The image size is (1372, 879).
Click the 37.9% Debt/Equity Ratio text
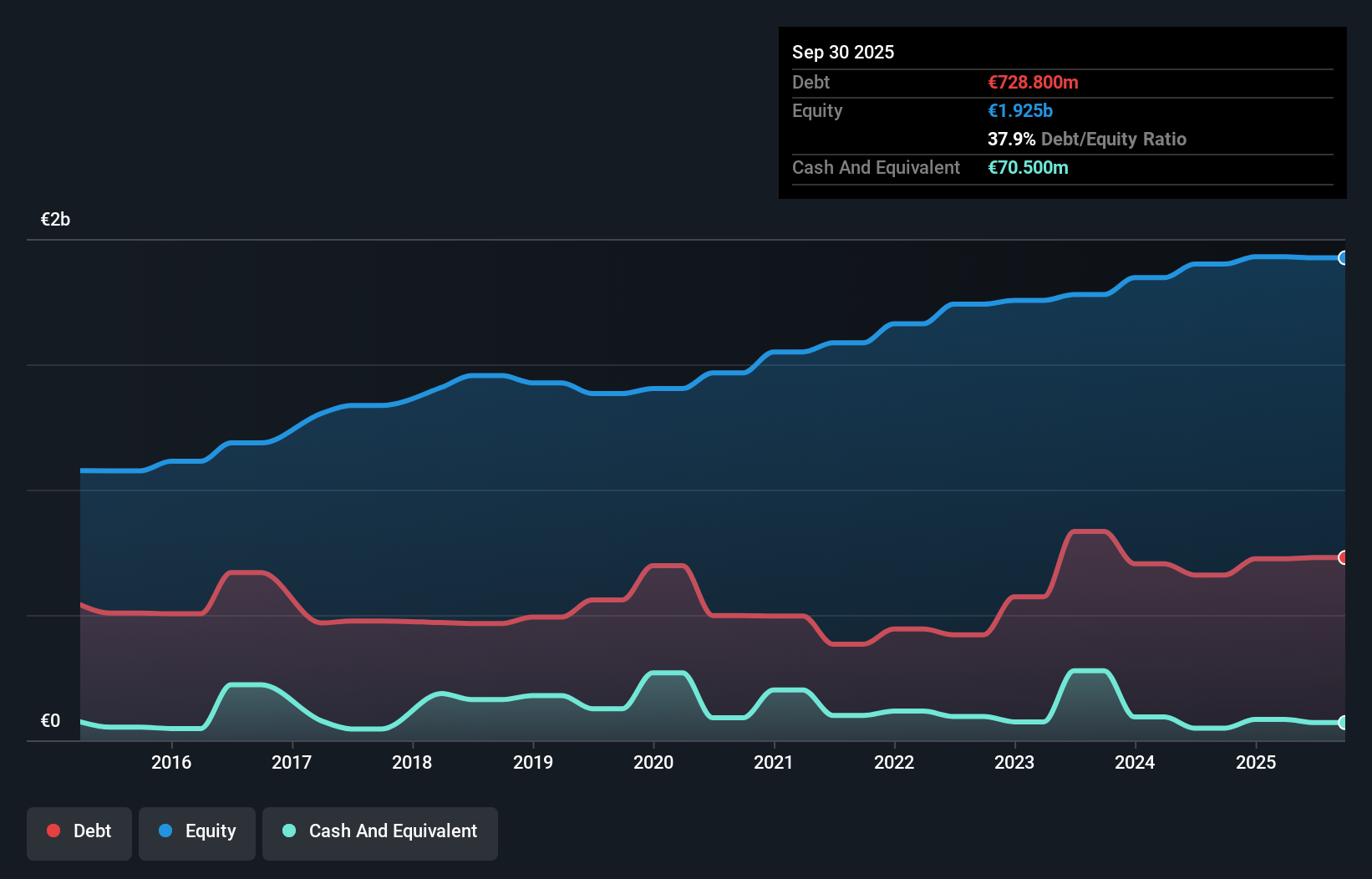(1087, 139)
